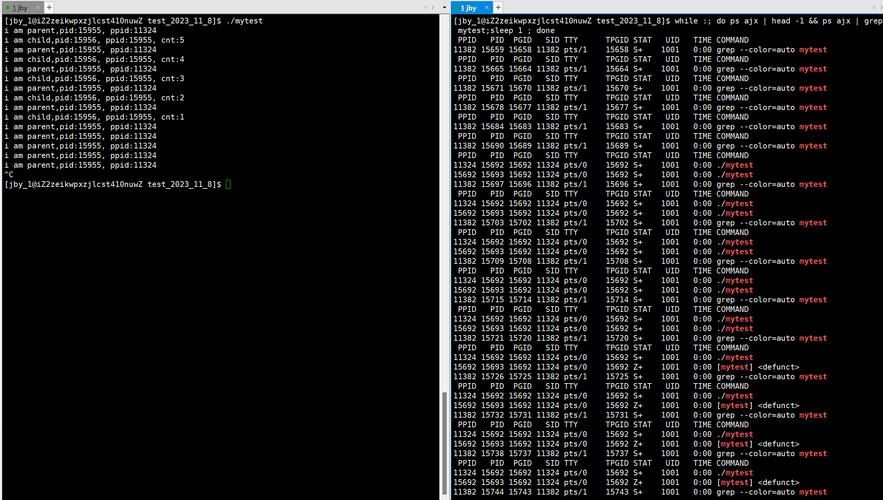This screenshot has height=500, width=883.
Task: Click the ^C line in left terminal
Action: pos(9,175)
